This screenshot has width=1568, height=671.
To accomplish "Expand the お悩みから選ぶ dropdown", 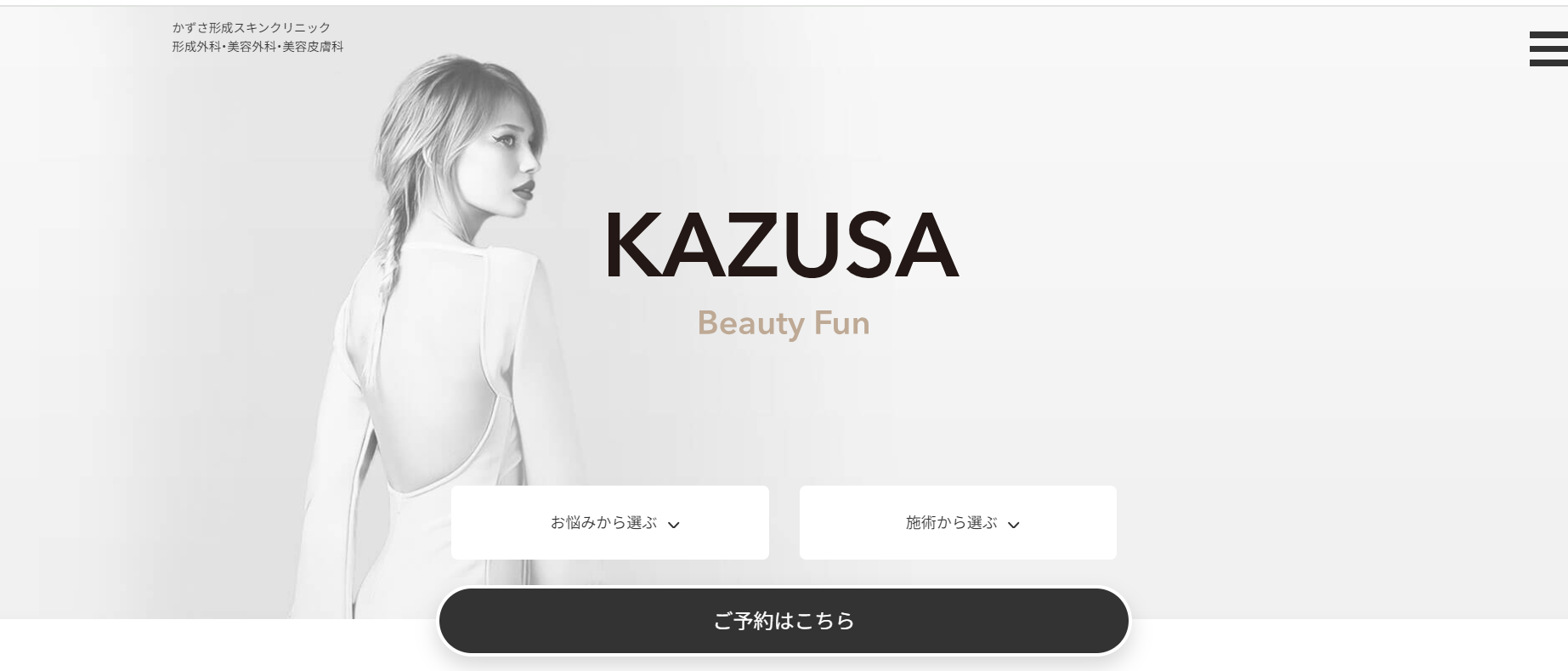I will coord(610,522).
